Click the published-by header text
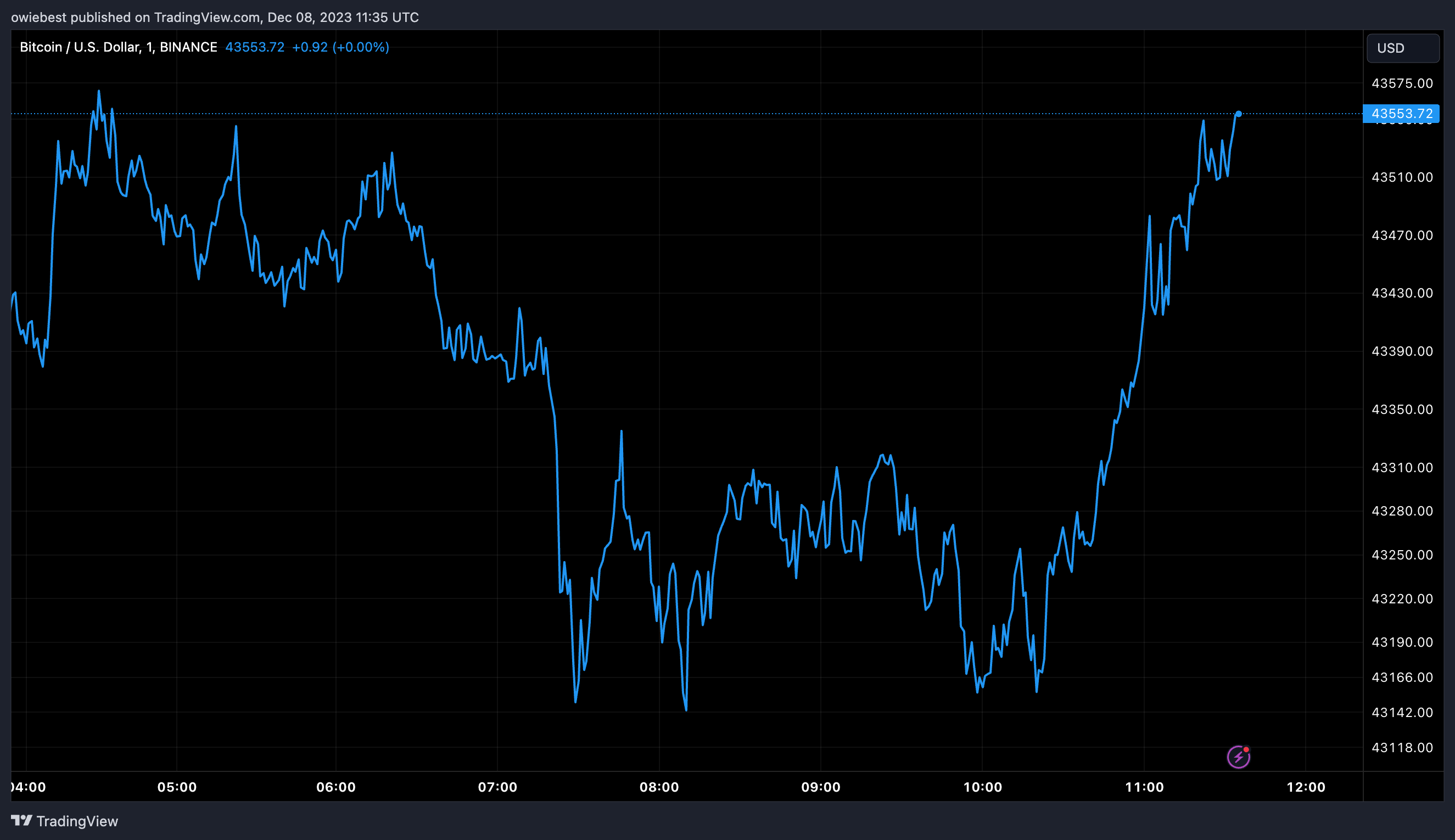Image resolution: width=1455 pixels, height=840 pixels. [x=215, y=18]
